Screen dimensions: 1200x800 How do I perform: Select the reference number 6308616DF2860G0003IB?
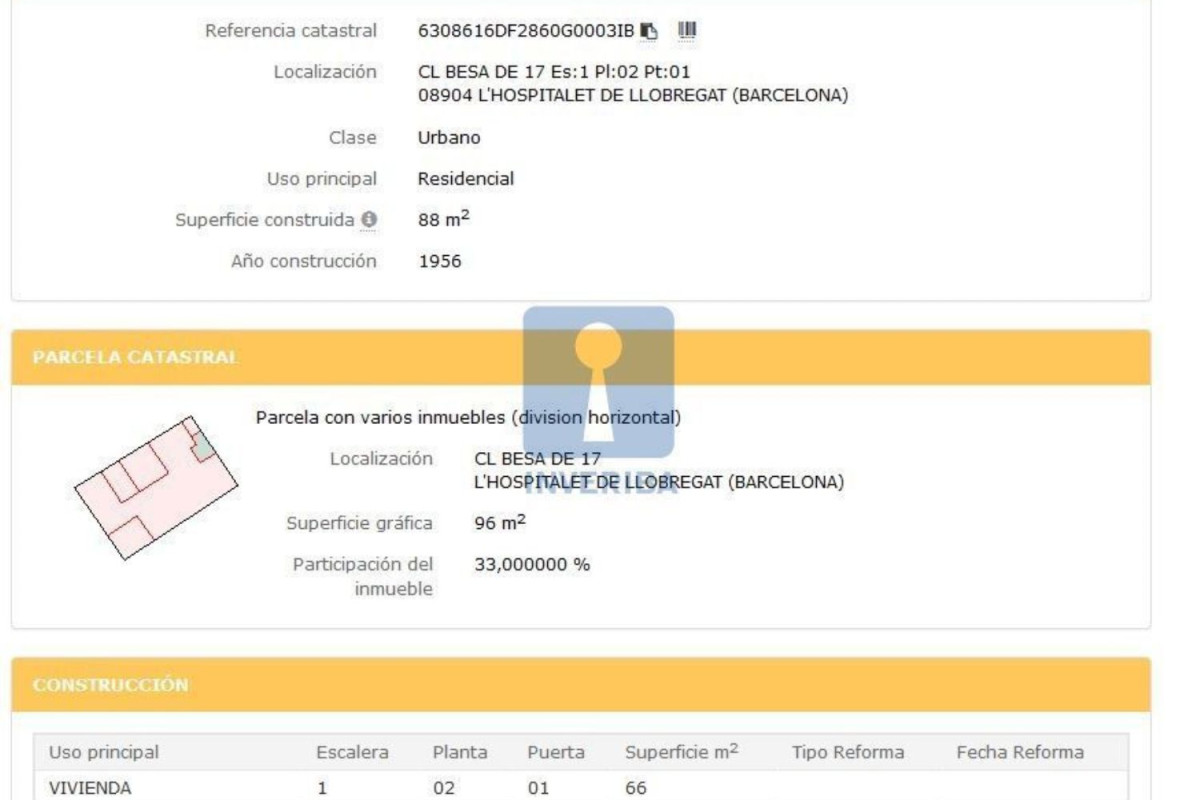pyautogui.click(x=526, y=31)
